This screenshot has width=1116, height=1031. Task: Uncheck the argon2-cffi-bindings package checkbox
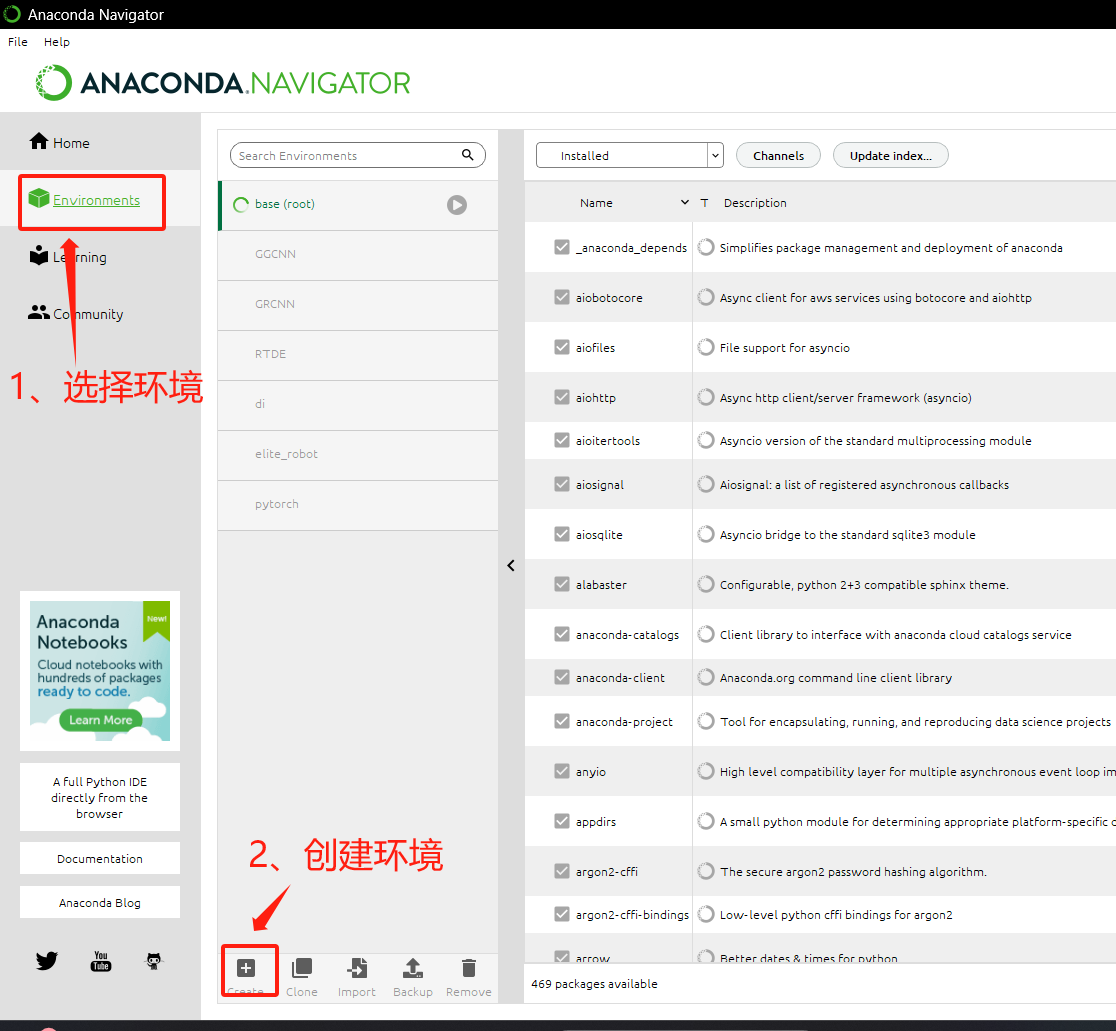pyautogui.click(x=562, y=914)
